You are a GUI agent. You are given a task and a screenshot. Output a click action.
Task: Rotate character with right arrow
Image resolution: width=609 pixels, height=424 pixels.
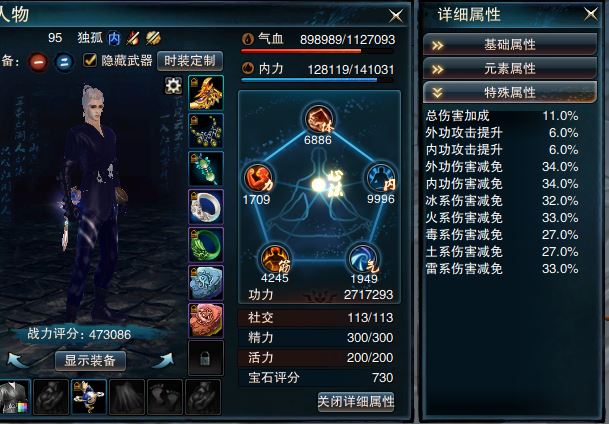(164, 360)
